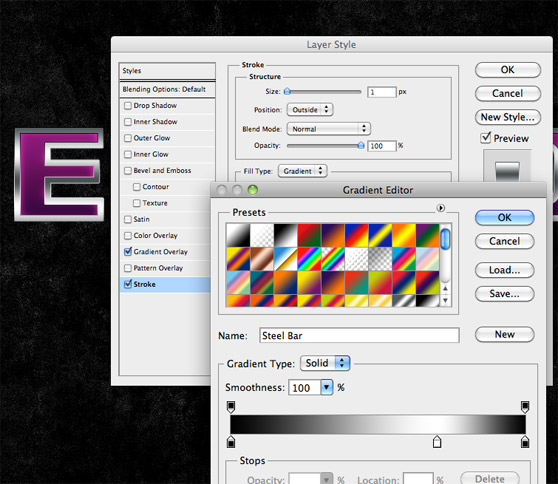Choose the Red to Green gradient preset
The height and width of the screenshot is (484, 558).
pyautogui.click(x=309, y=235)
